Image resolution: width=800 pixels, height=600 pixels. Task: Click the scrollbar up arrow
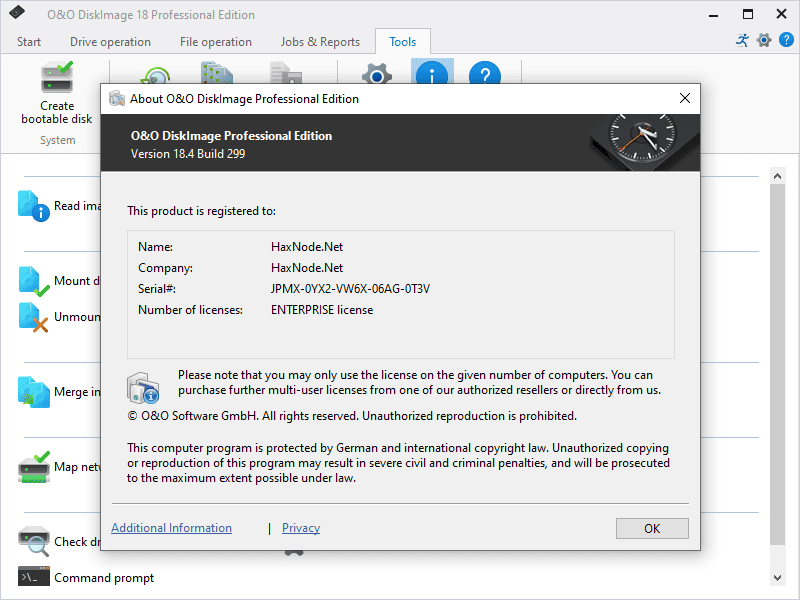pos(777,177)
